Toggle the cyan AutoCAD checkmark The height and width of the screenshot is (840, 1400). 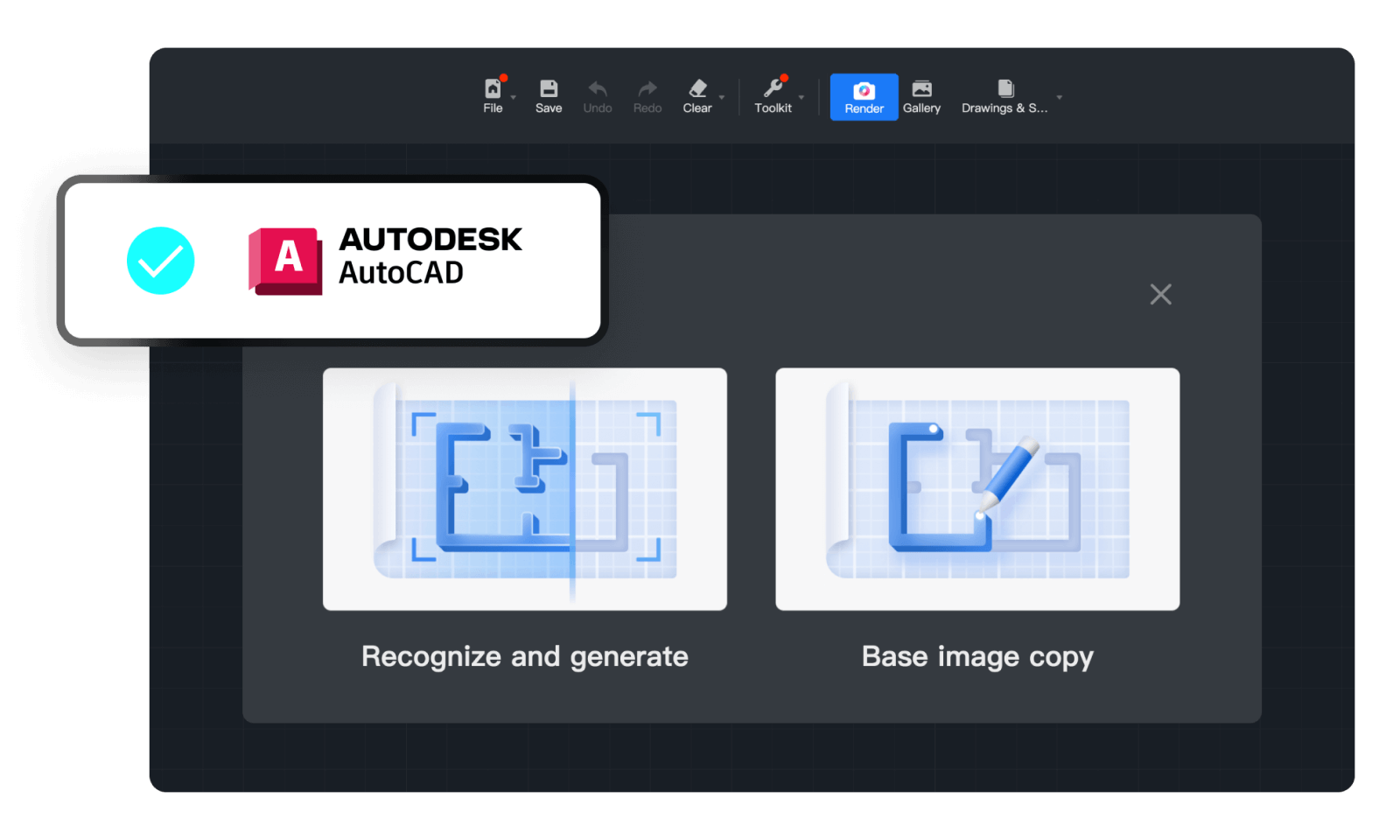pyautogui.click(x=161, y=261)
